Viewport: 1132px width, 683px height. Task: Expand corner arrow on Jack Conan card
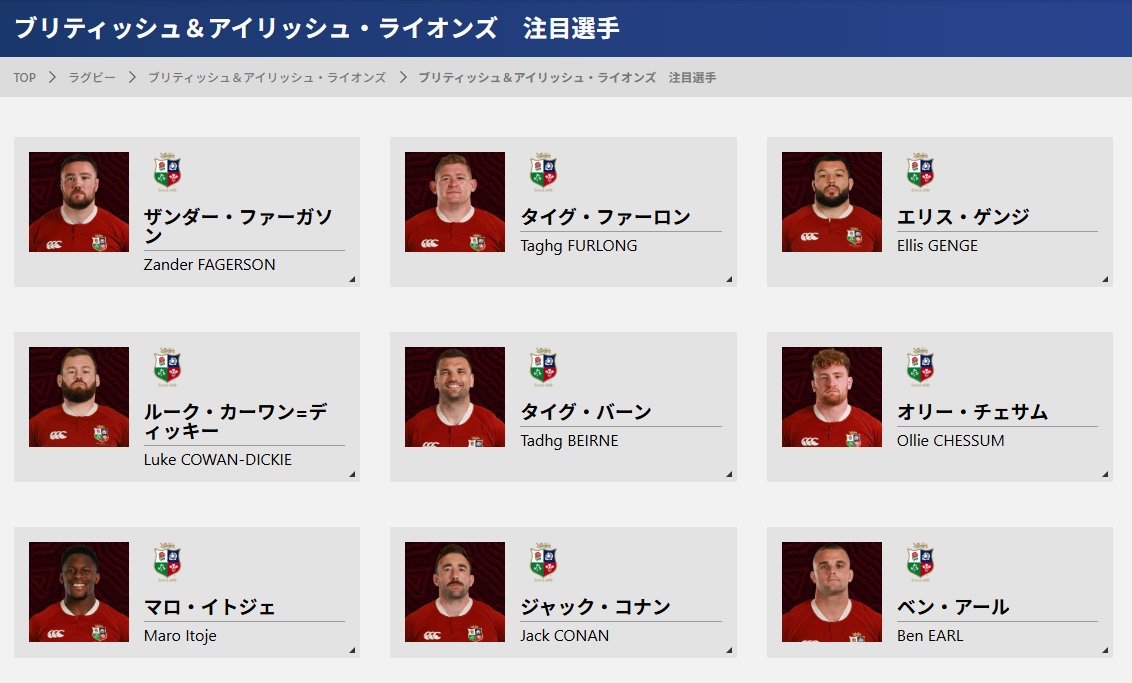click(x=729, y=651)
